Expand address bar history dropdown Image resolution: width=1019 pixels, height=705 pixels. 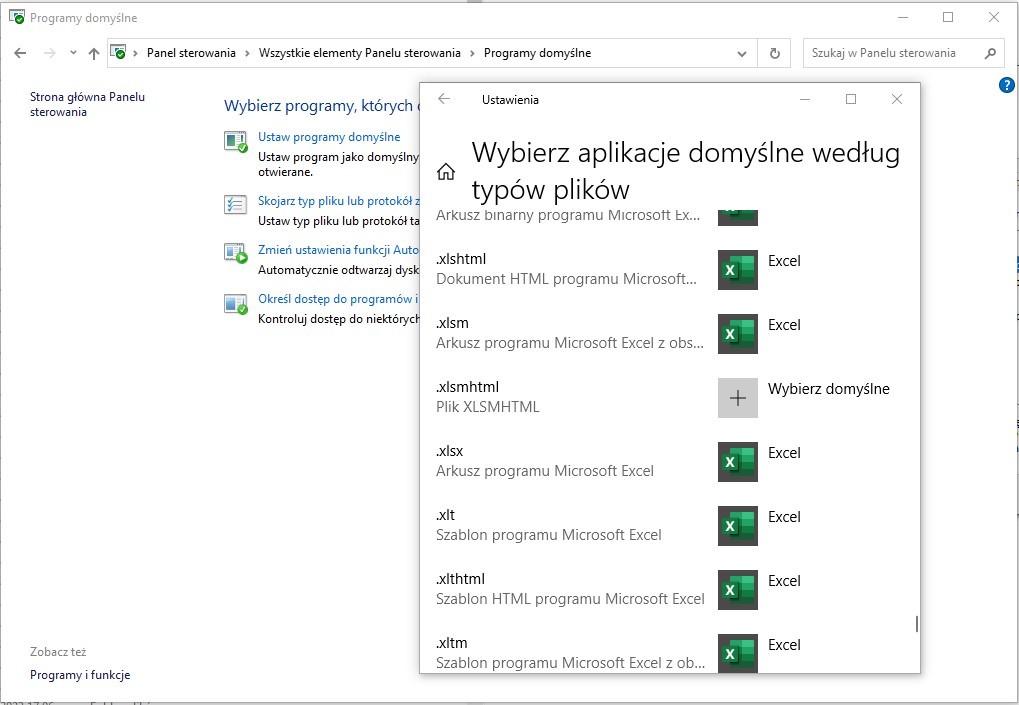point(742,53)
